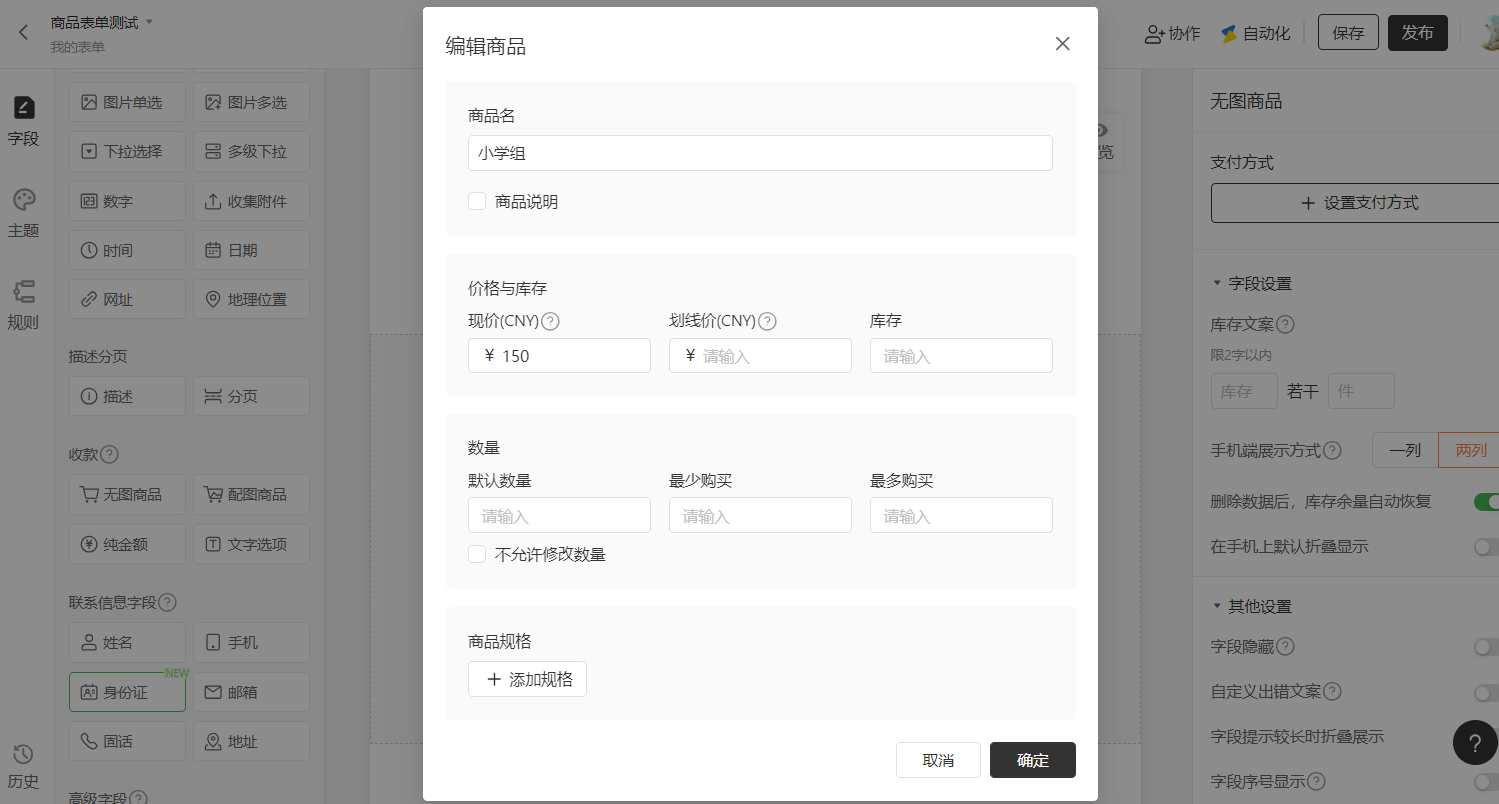Screen dimensions: 1499x804
Task: Click the help icon next to 收款
Action: click(110, 454)
